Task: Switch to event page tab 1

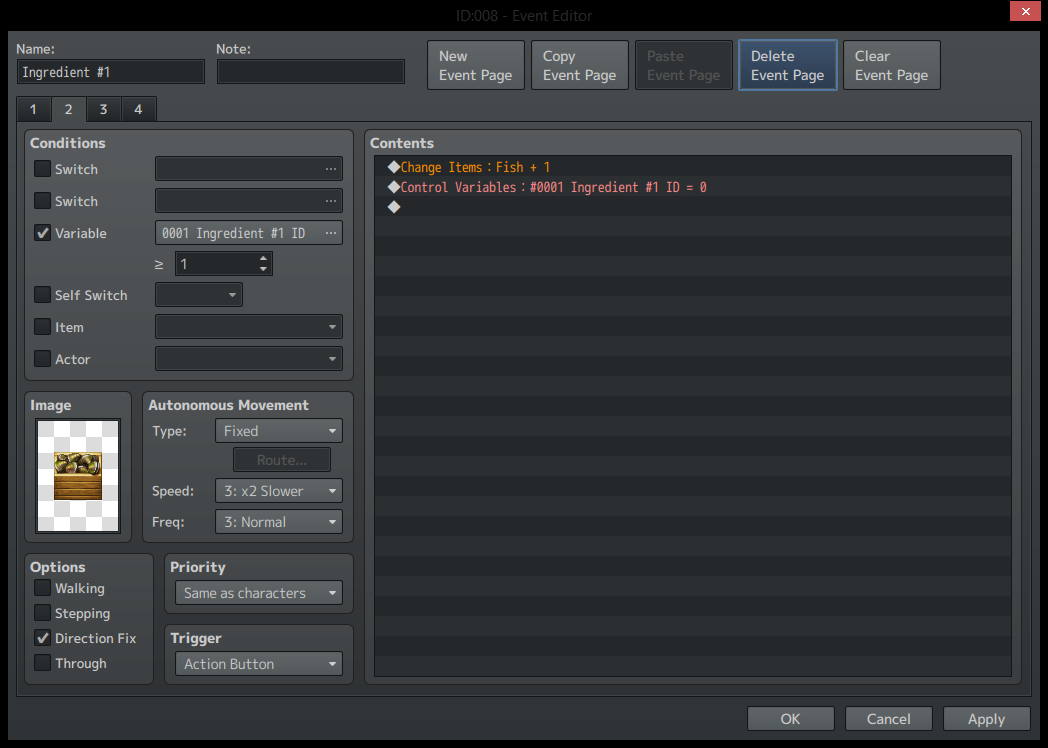Action: click(x=33, y=109)
